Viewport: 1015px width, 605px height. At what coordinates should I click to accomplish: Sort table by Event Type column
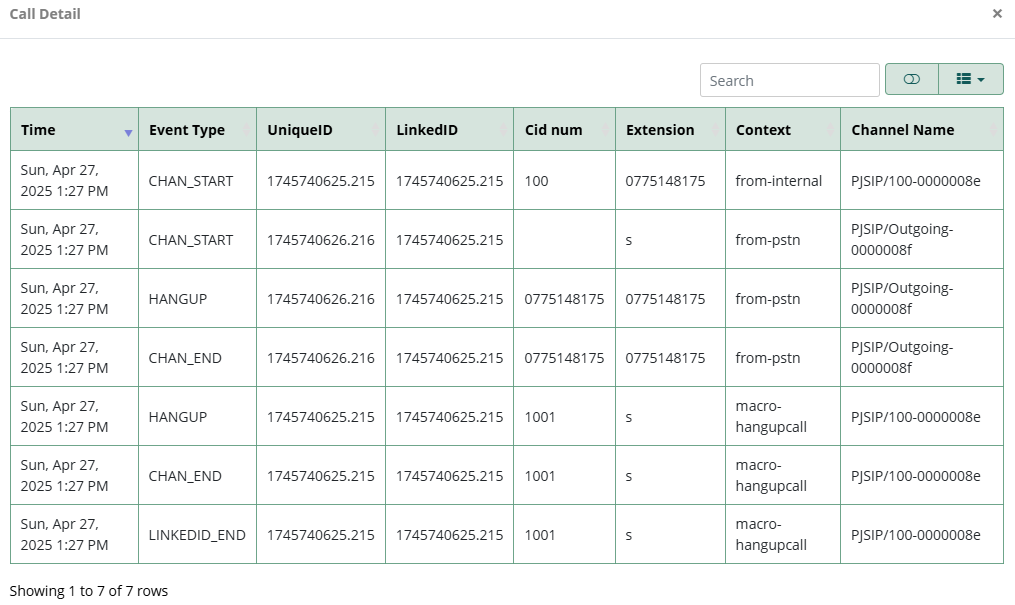click(x=197, y=130)
